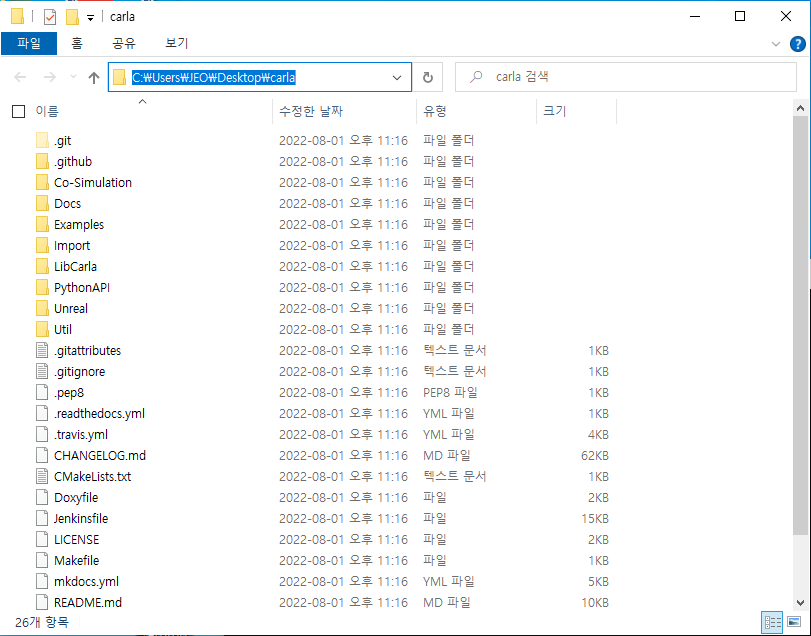Image resolution: width=811 pixels, height=636 pixels.
Task: Select the mkdocs.yml file name
Action: (x=86, y=582)
